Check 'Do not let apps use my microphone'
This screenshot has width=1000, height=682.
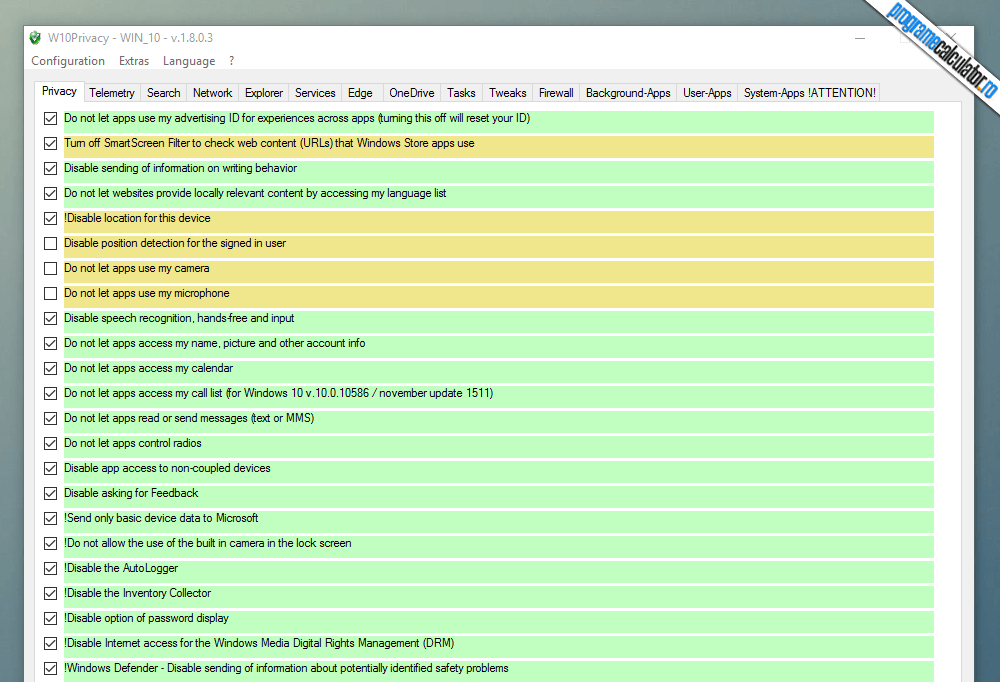51,294
